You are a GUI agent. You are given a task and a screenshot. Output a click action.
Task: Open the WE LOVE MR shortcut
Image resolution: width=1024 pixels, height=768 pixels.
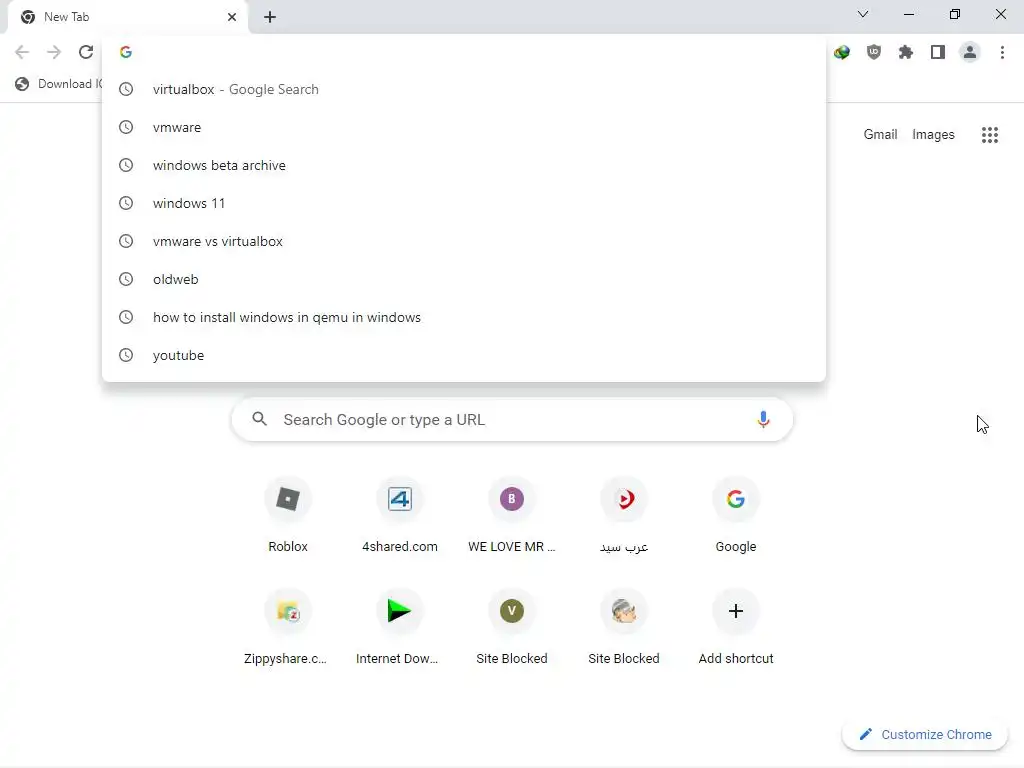[512, 516]
